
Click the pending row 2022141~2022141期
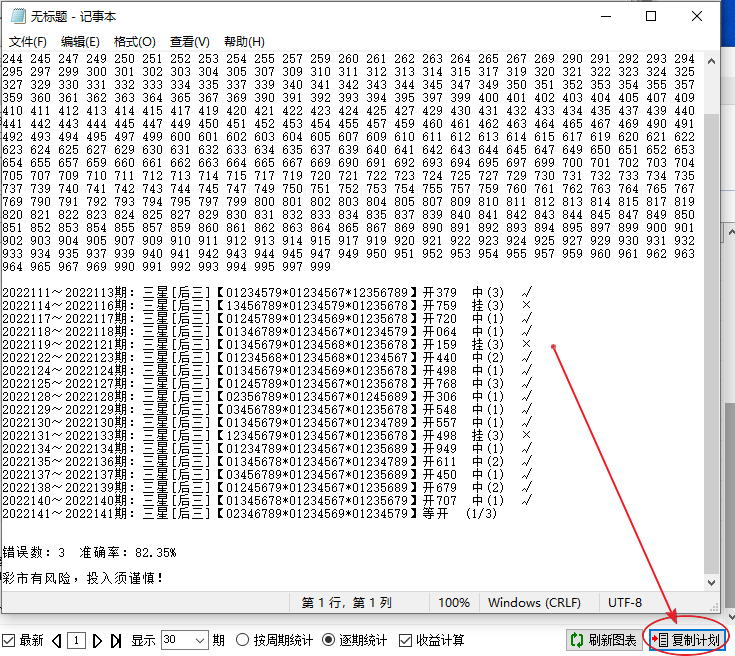point(250,514)
